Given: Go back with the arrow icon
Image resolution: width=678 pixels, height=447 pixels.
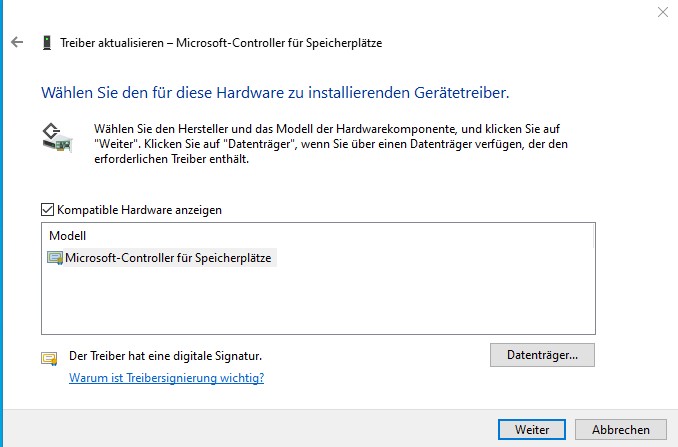Looking at the screenshot, I should 17,42.
